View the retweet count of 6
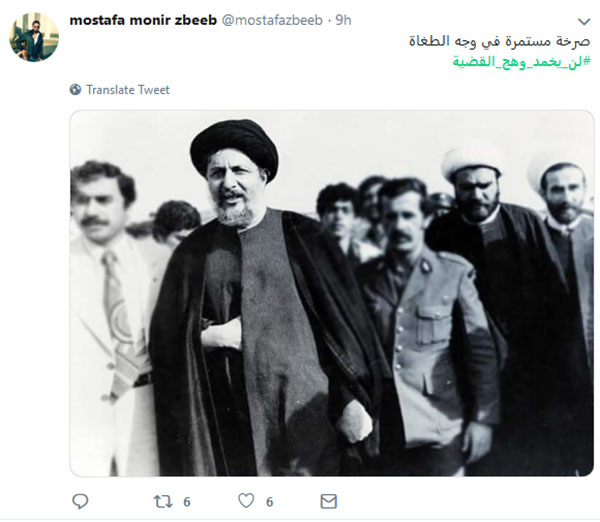This screenshot has height=522, width=600. point(187,502)
